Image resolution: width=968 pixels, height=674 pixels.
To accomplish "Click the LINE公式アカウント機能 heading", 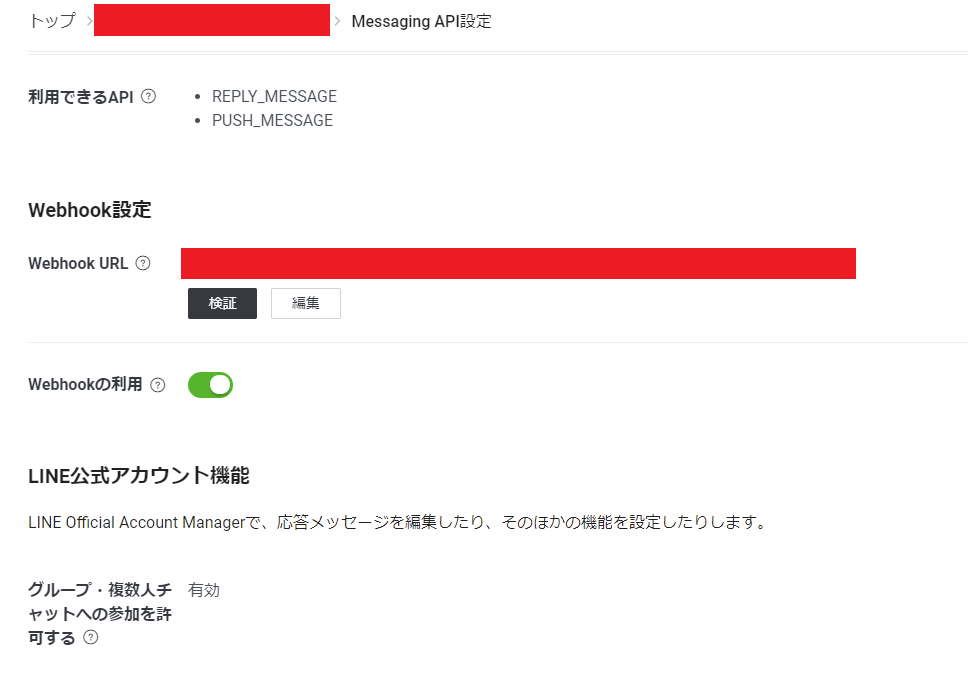I will (x=139, y=476).
